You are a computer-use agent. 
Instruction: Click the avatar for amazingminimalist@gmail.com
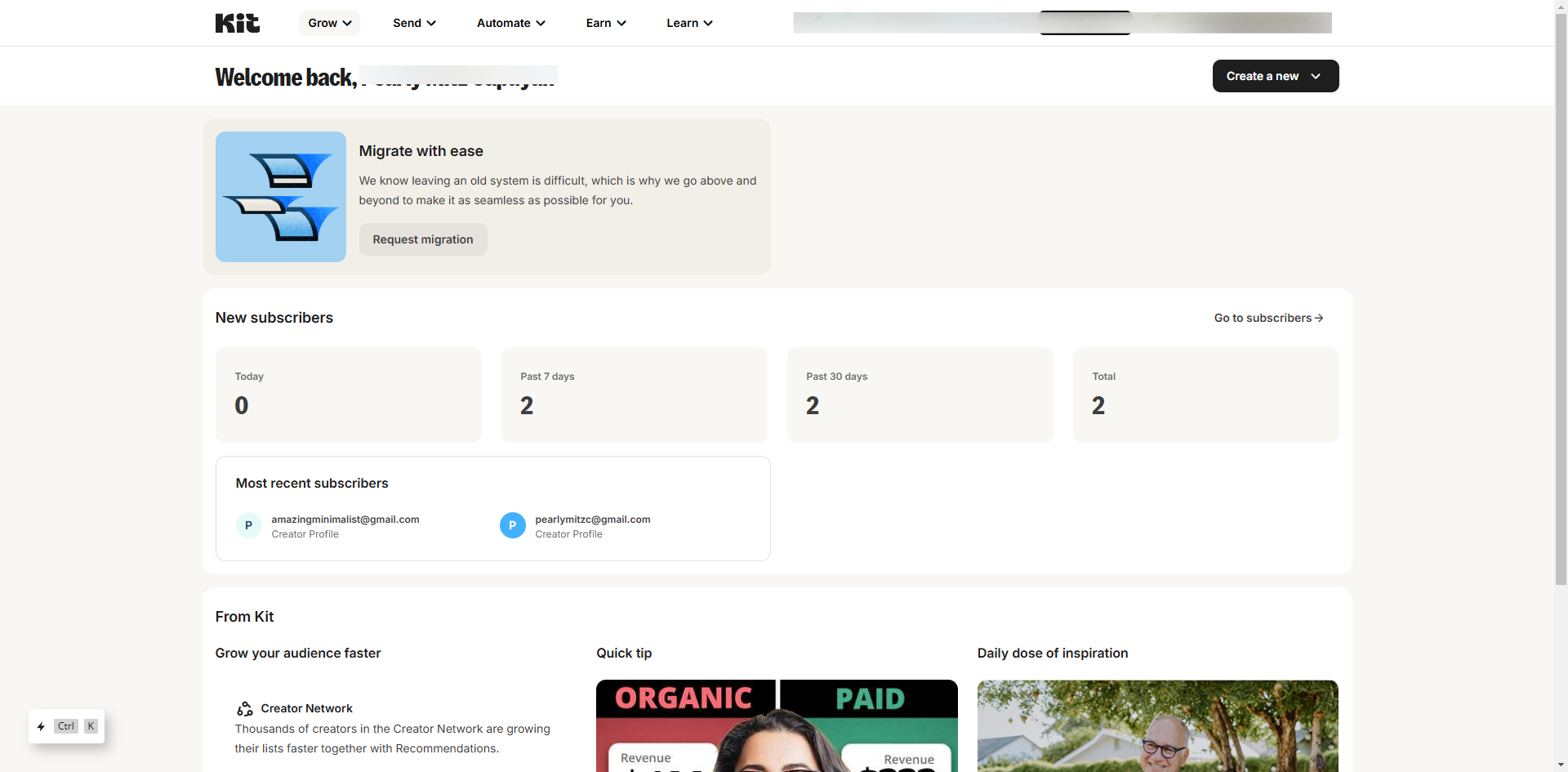pyautogui.click(x=249, y=525)
